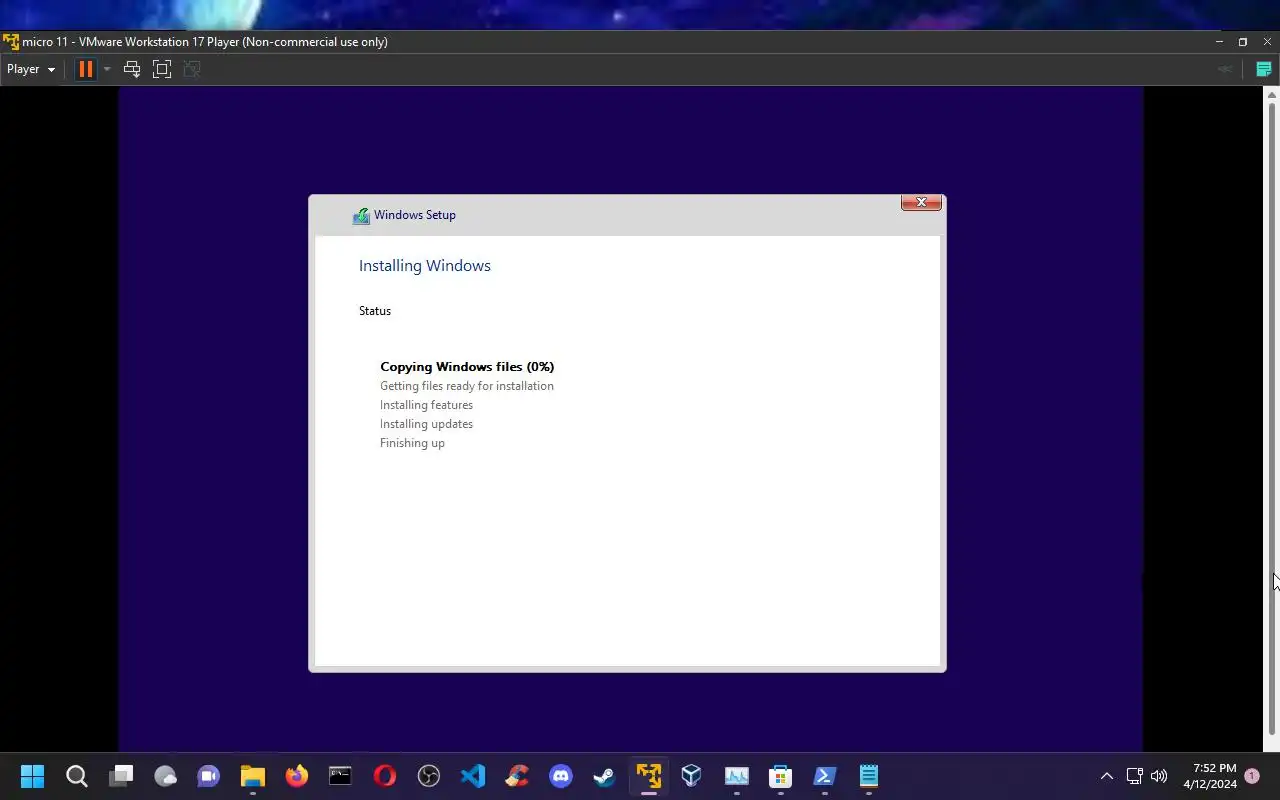Restore down the VMware Player window

[1243, 42]
